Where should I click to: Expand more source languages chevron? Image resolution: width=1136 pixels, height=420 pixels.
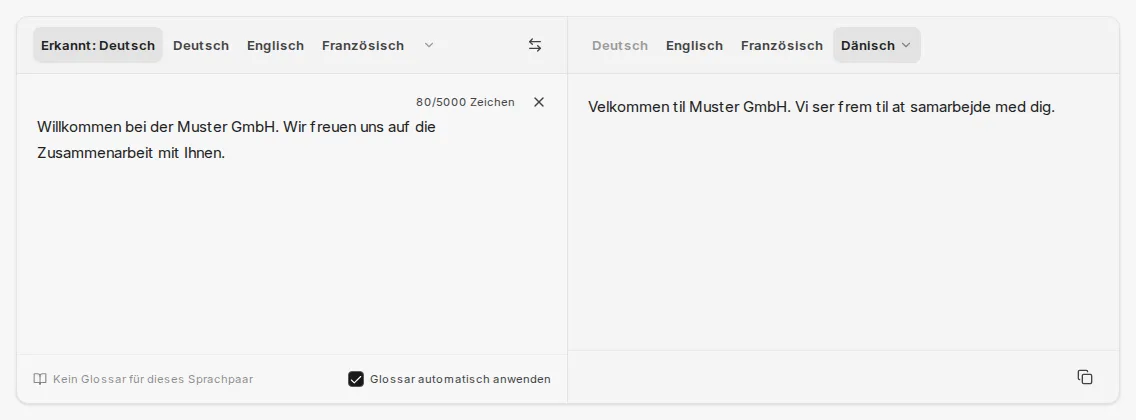[429, 45]
